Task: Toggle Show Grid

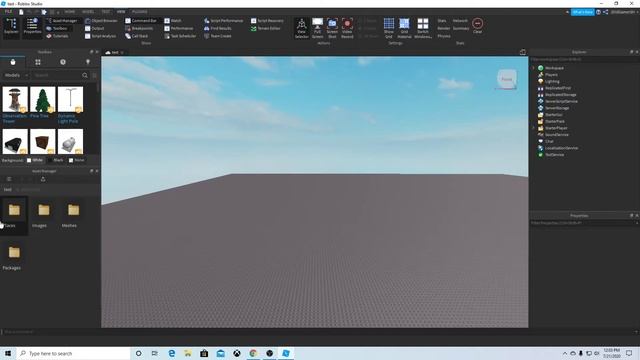Action: point(389,28)
